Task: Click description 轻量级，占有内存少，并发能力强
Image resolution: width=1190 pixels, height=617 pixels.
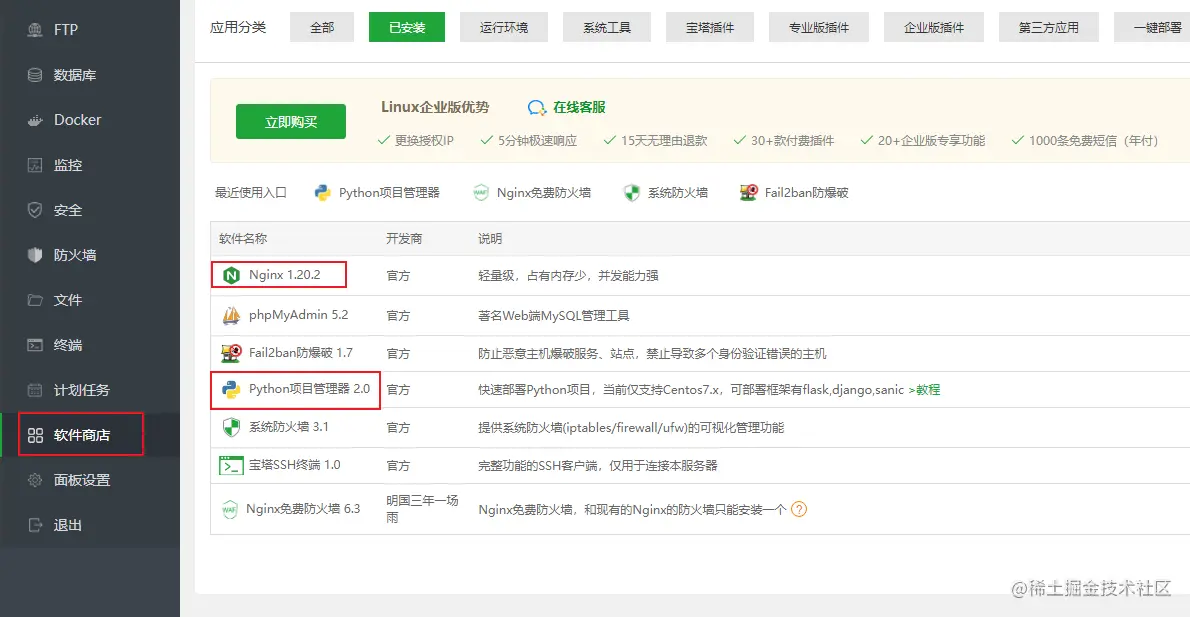Action: pyautogui.click(x=568, y=275)
